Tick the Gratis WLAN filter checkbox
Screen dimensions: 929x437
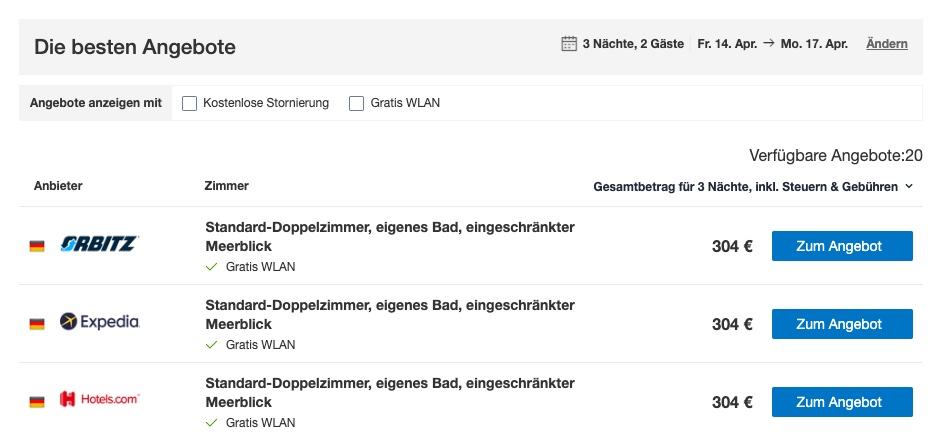tap(356, 104)
